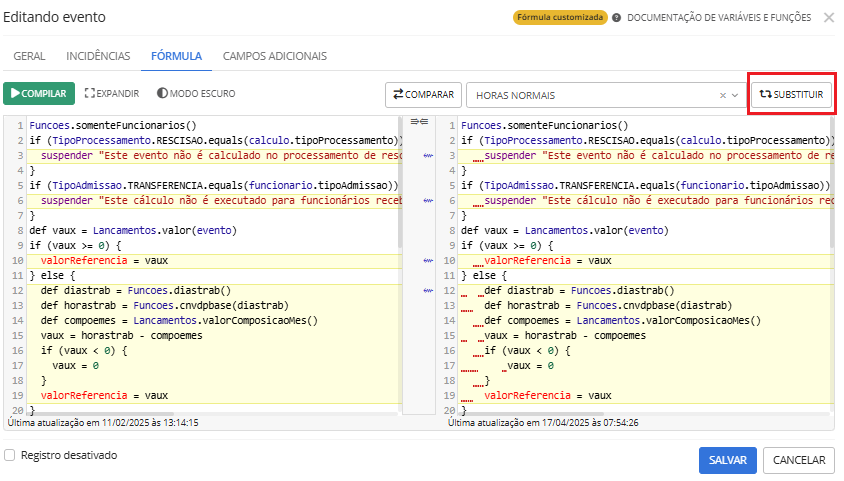
Task: Click left line 15 'vaux = horastrab - compoemes'
Action: click(x=122, y=336)
